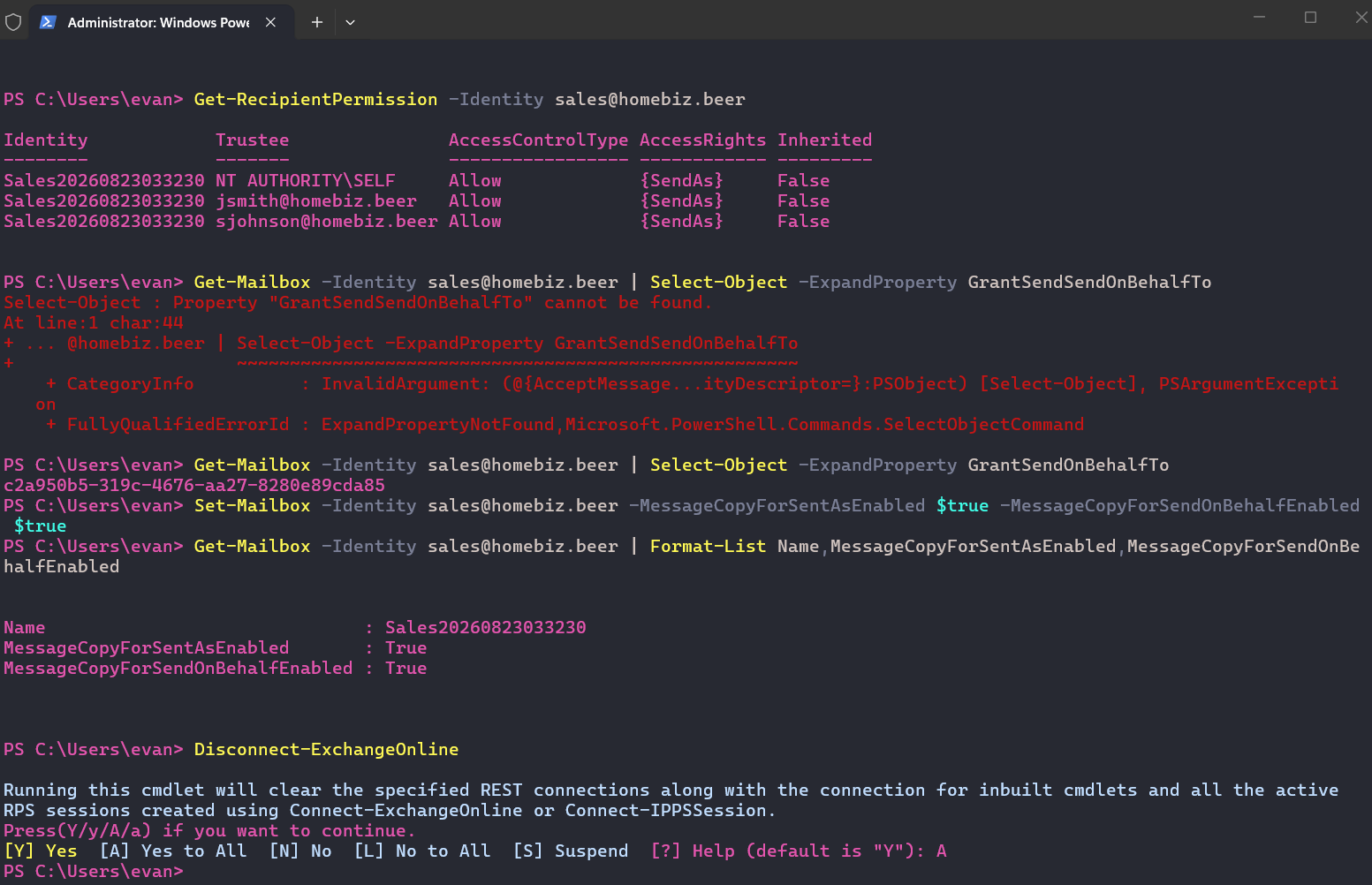Viewport: 1372px width, 885px height.
Task: Expand the new tab profile dropdown chevron
Action: pyautogui.click(x=350, y=22)
